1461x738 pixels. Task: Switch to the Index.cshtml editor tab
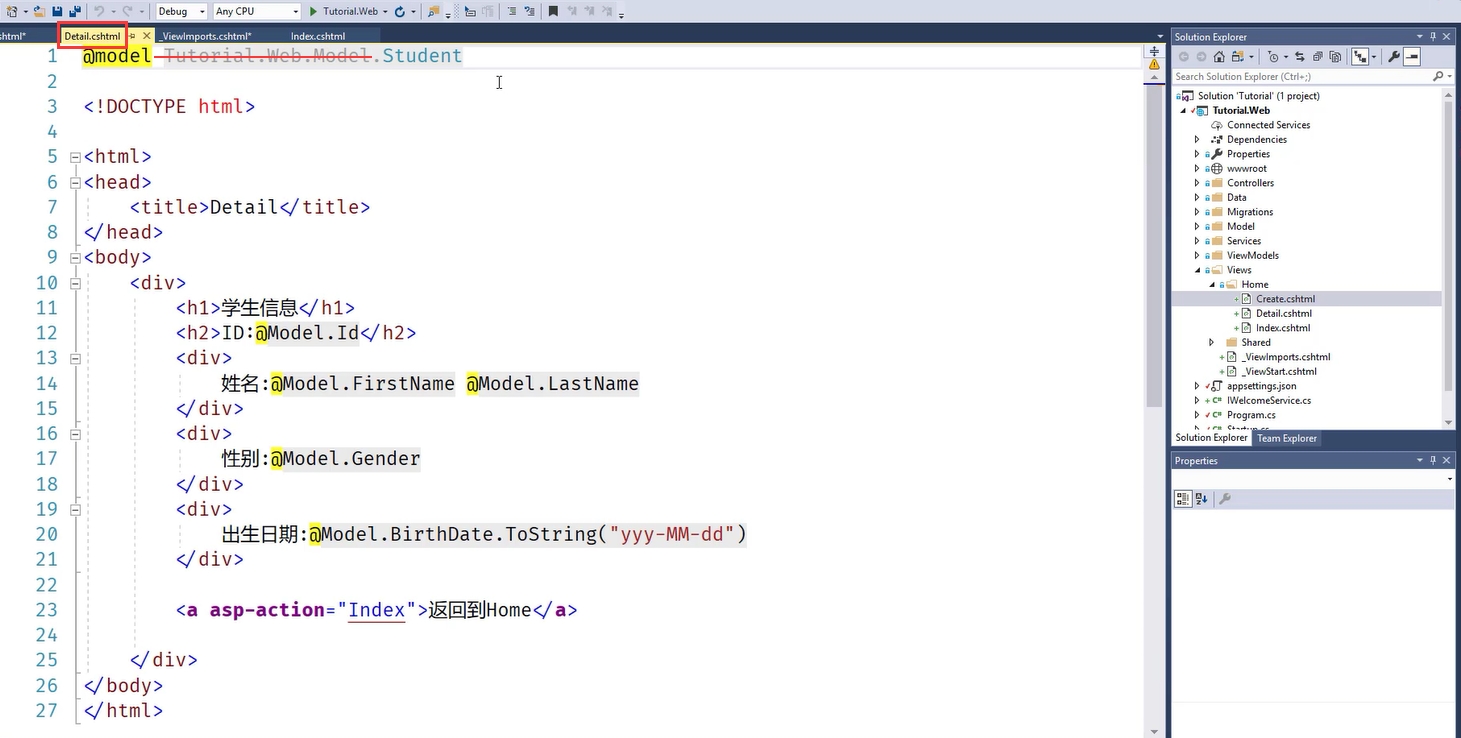coord(317,36)
